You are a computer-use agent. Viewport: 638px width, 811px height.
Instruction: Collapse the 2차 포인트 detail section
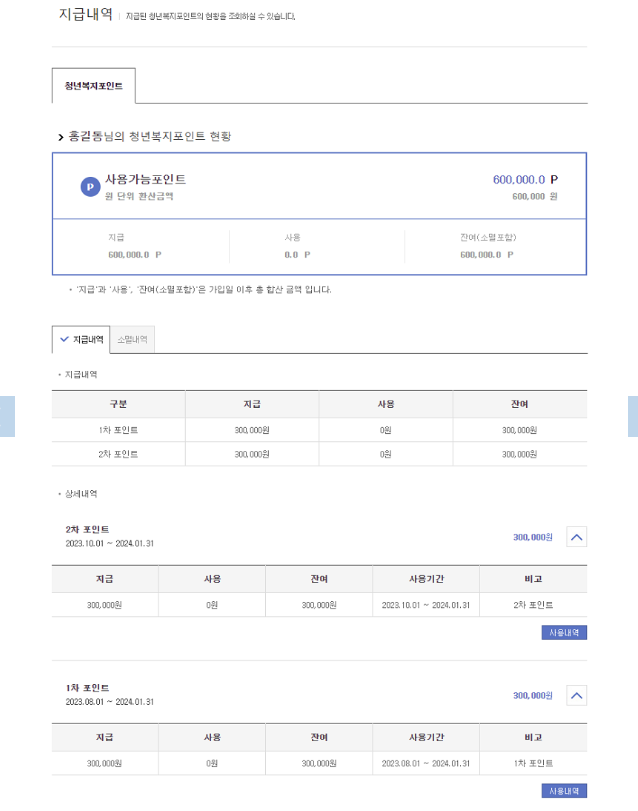tap(576, 537)
